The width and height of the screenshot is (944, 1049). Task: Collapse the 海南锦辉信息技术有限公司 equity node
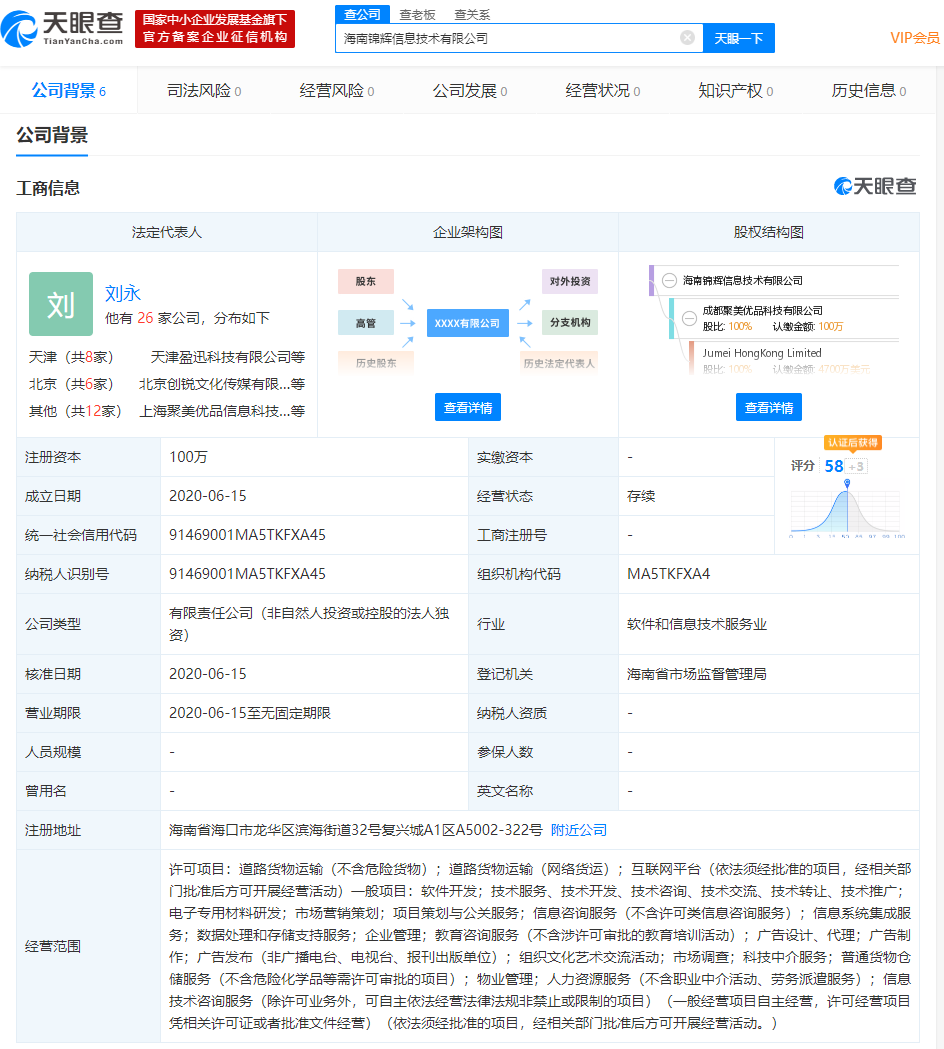[x=669, y=281]
